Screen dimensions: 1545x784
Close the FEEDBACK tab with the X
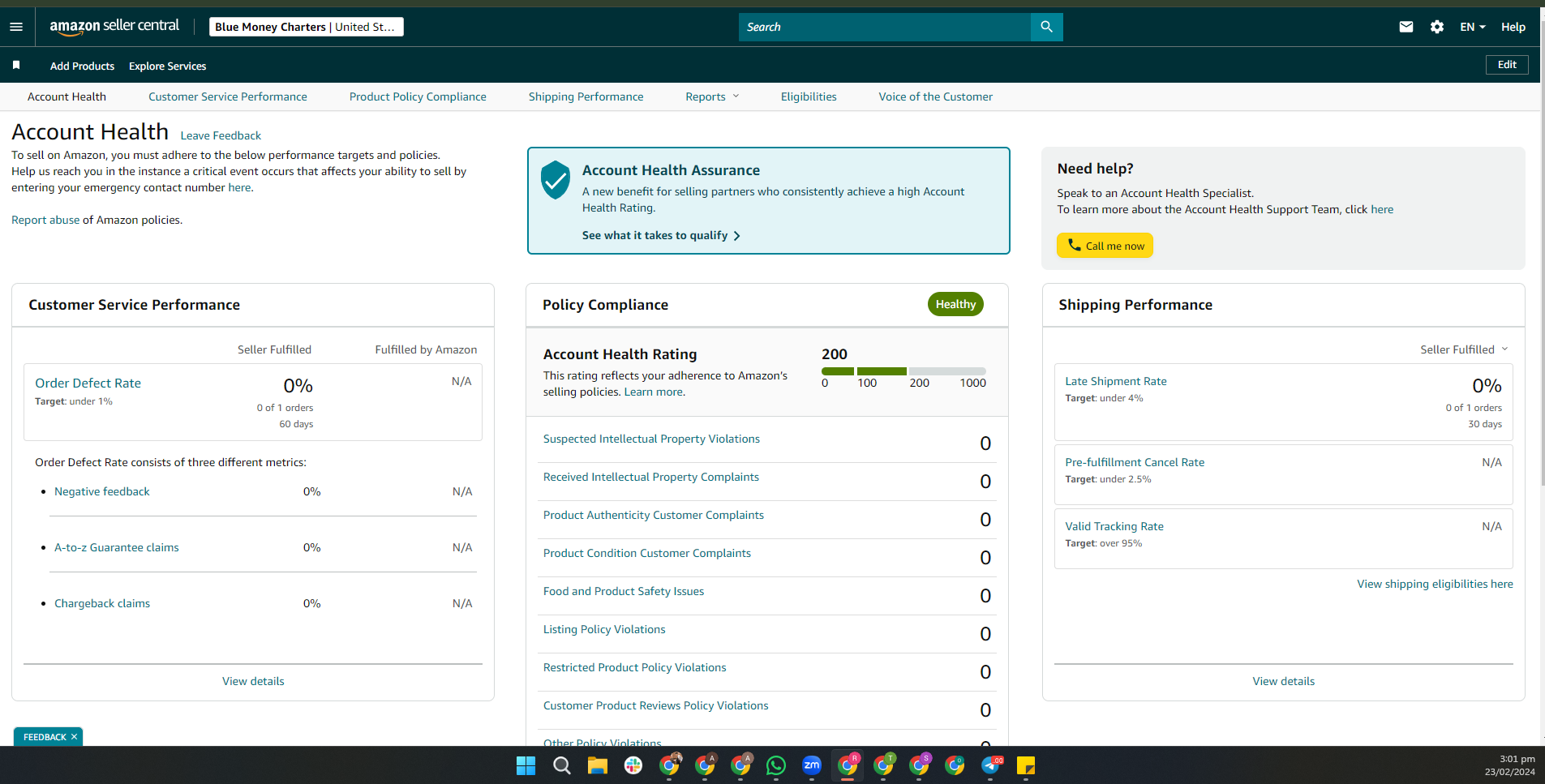coord(74,737)
